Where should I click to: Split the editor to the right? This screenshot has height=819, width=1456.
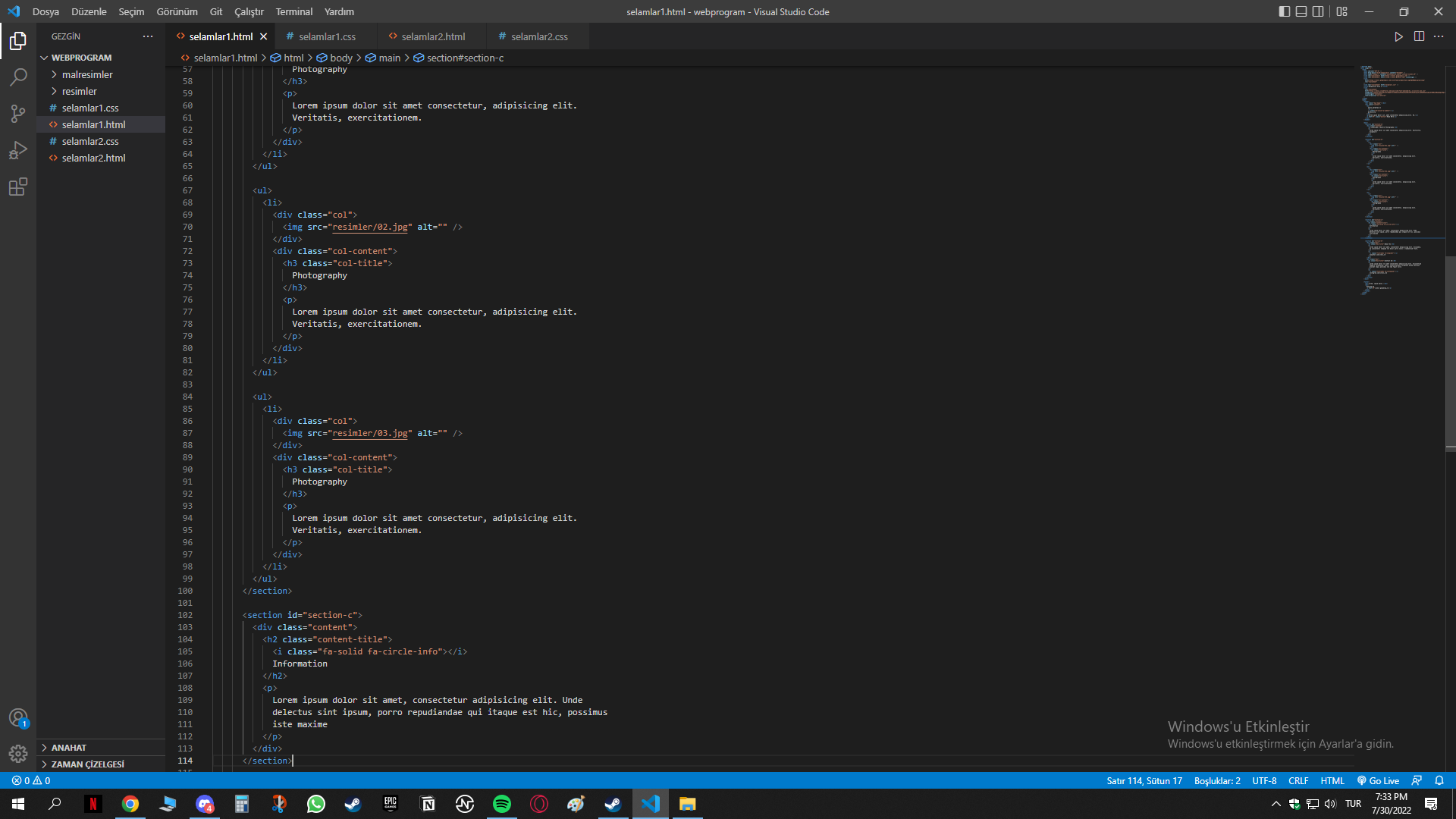tap(1419, 36)
